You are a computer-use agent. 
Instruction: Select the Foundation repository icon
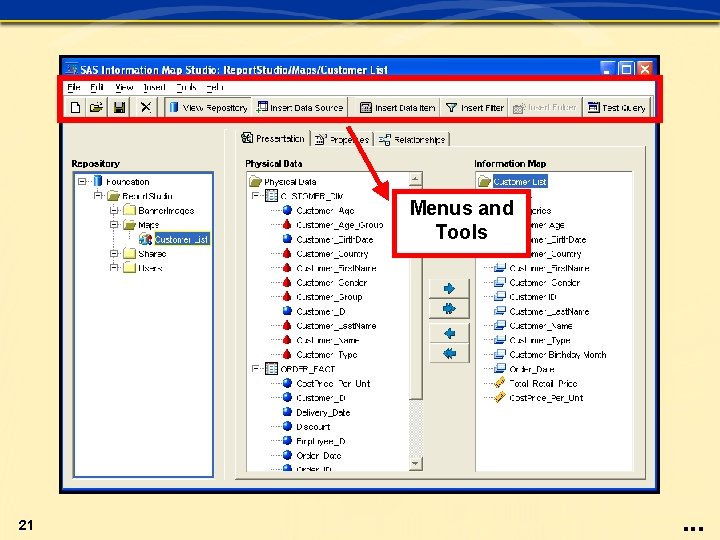[x=98, y=181]
